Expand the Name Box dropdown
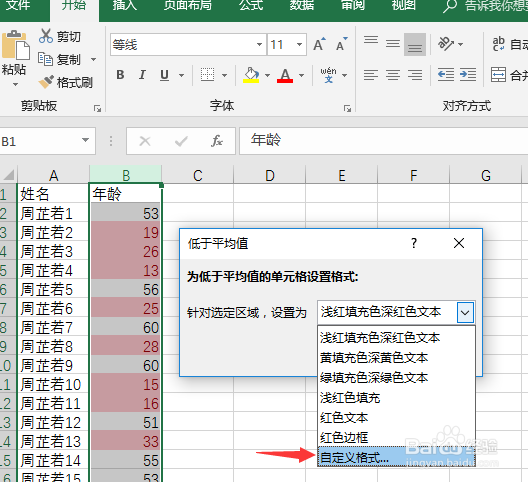The width and height of the screenshot is (528, 482). (x=86, y=140)
